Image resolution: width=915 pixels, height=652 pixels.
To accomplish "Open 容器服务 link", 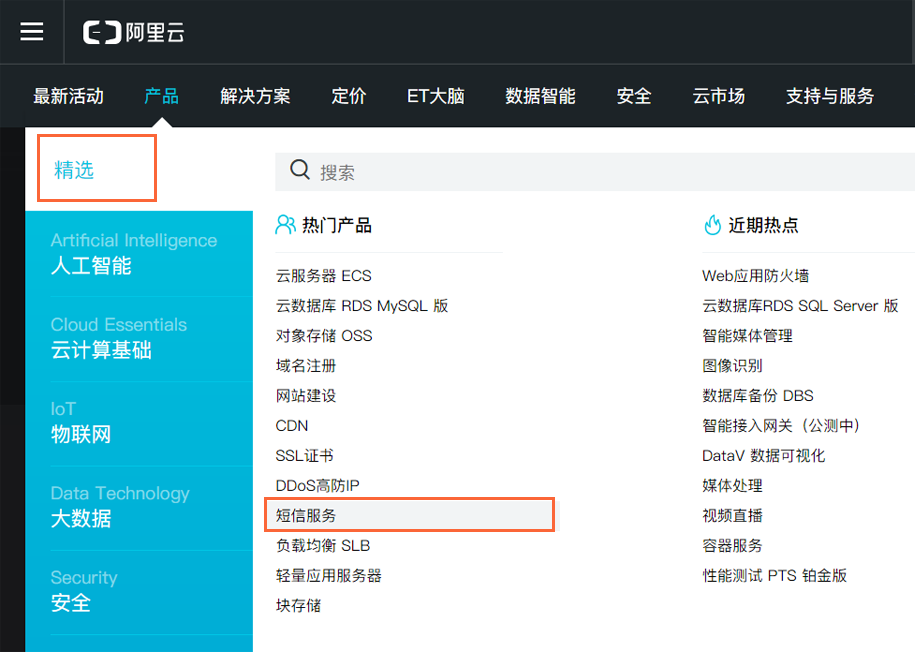I will (x=732, y=546).
